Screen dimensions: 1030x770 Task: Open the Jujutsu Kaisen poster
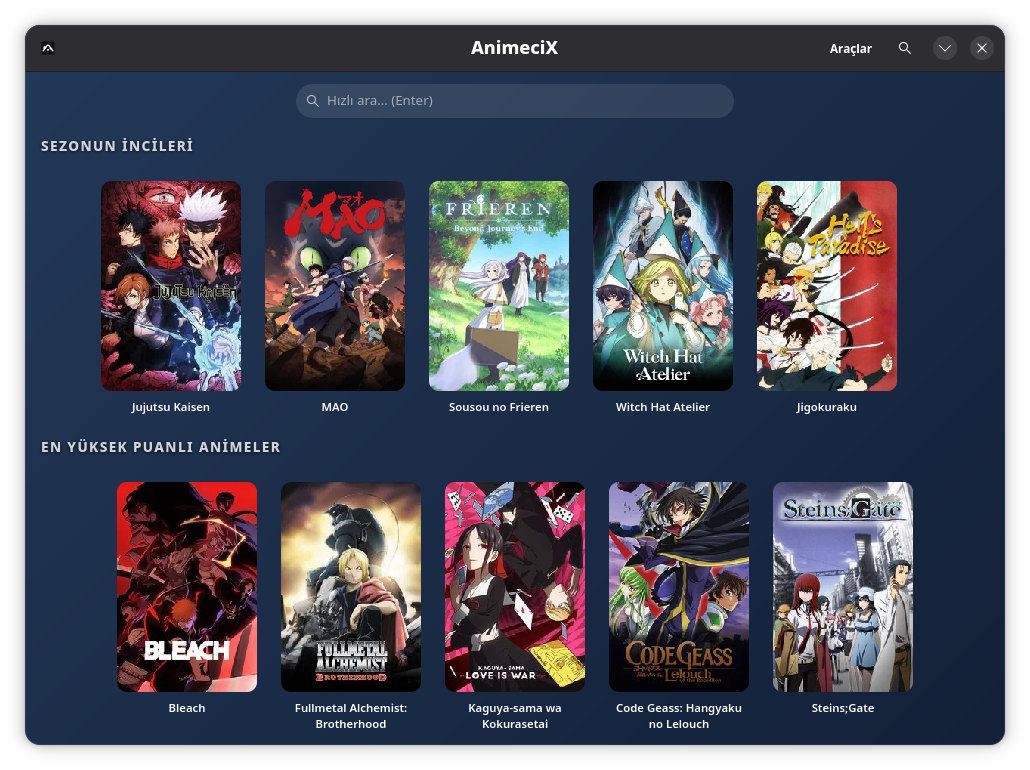(171, 286)
